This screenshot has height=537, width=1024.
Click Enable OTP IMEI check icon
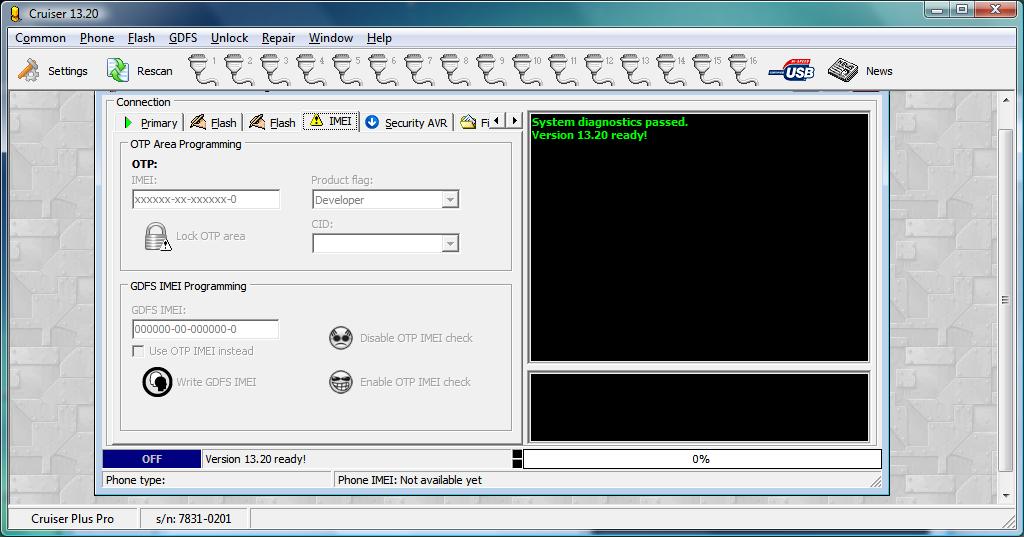[341, 382]
